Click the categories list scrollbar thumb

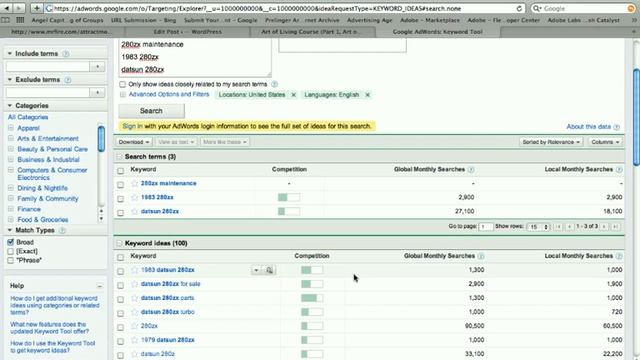click(x=101, y=139)
